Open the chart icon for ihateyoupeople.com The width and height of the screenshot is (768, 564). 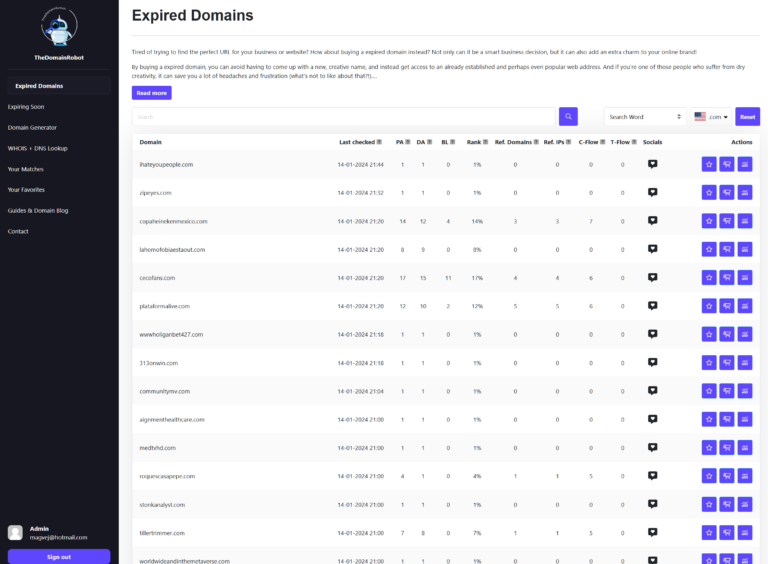click(745, 164)
